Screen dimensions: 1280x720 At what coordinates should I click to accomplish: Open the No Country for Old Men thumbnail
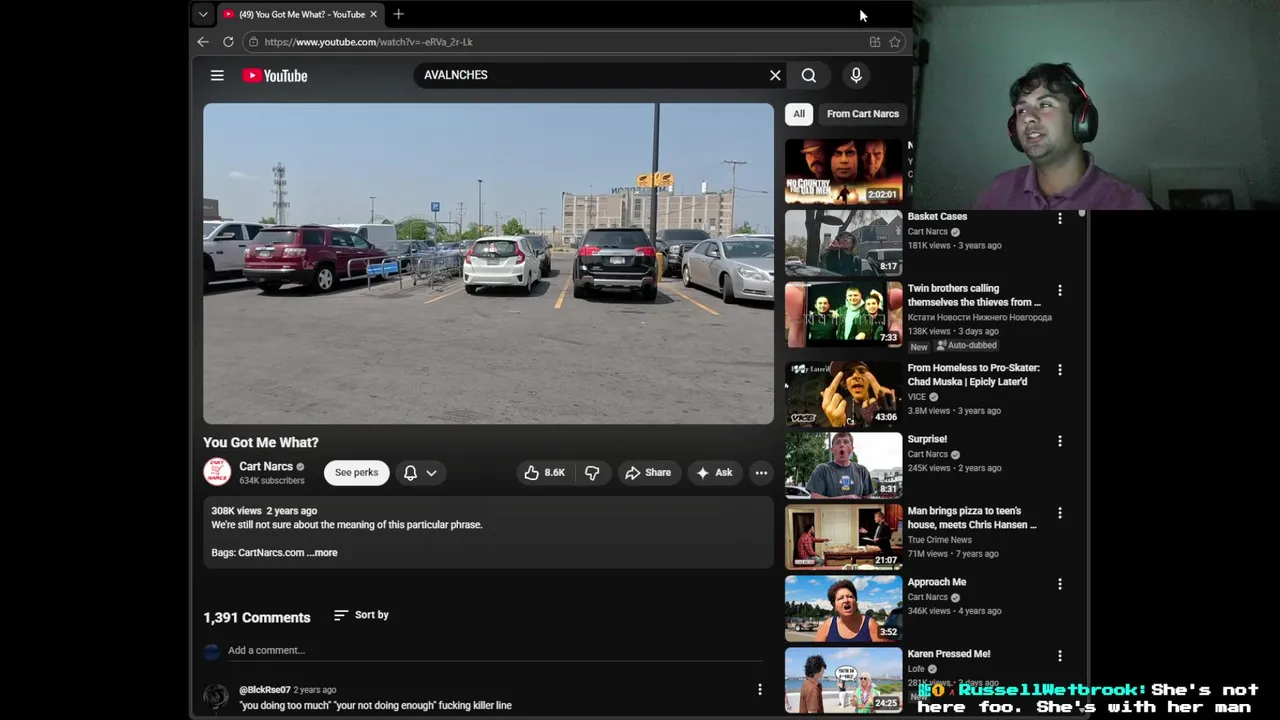coord(843,171)
